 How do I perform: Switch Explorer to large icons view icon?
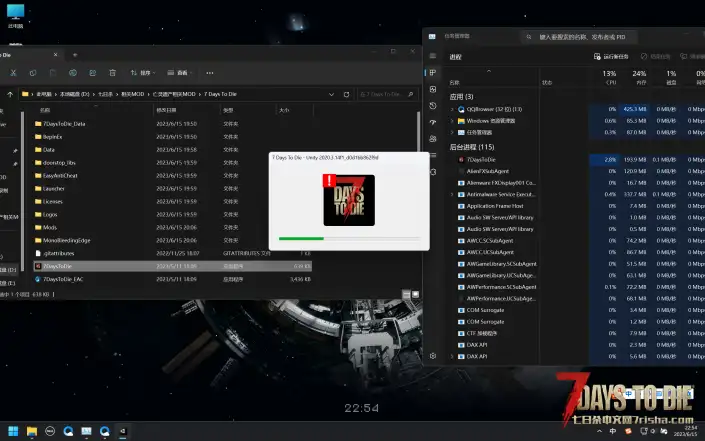click(x=415, y=294)
